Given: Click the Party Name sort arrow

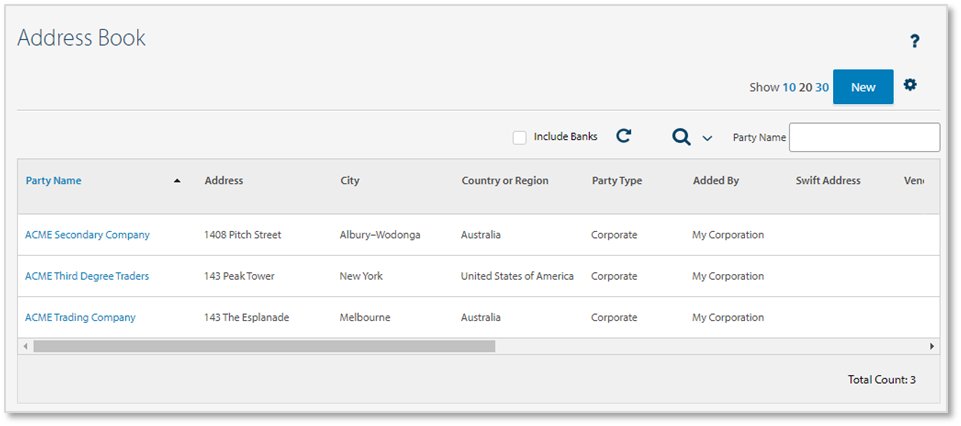Looking at the screenshot, I should (177, 181).
